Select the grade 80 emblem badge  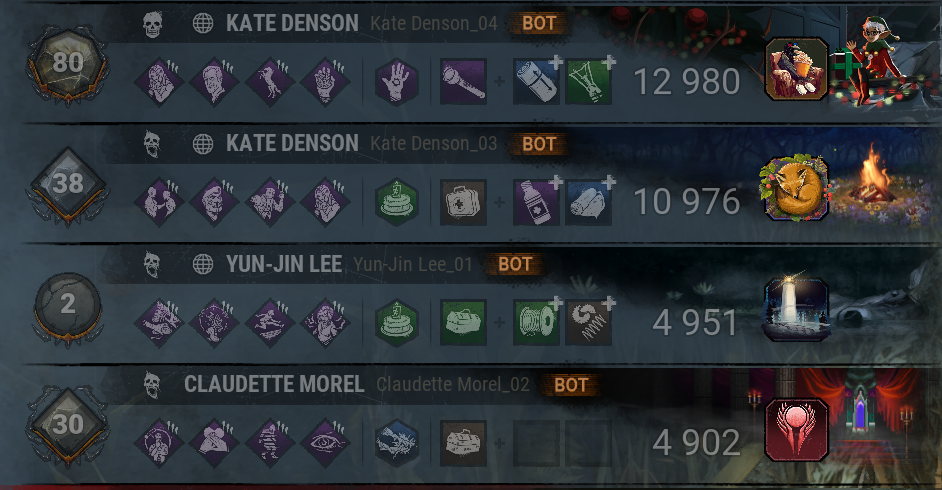[x=67, y=64]
